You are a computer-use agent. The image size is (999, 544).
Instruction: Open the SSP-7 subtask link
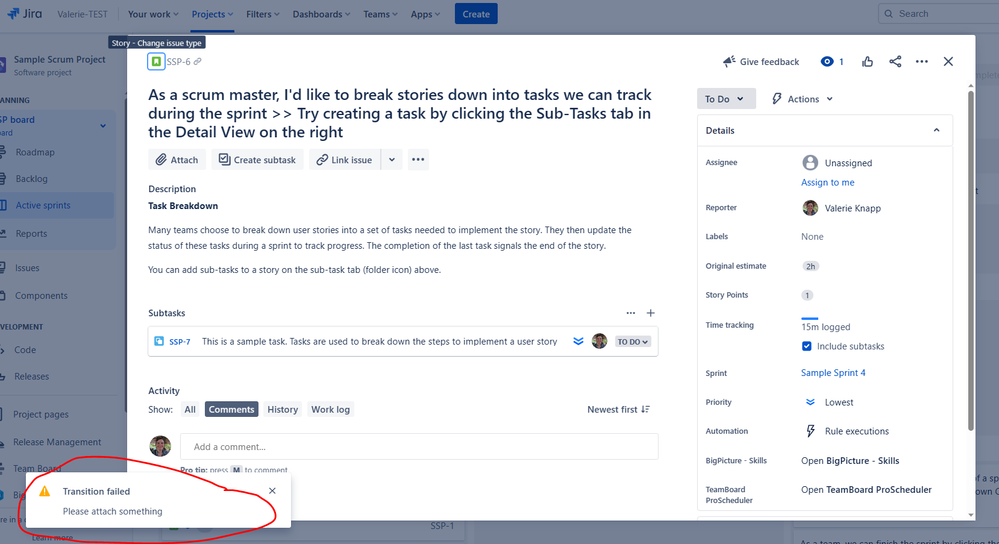coord(180,341)
